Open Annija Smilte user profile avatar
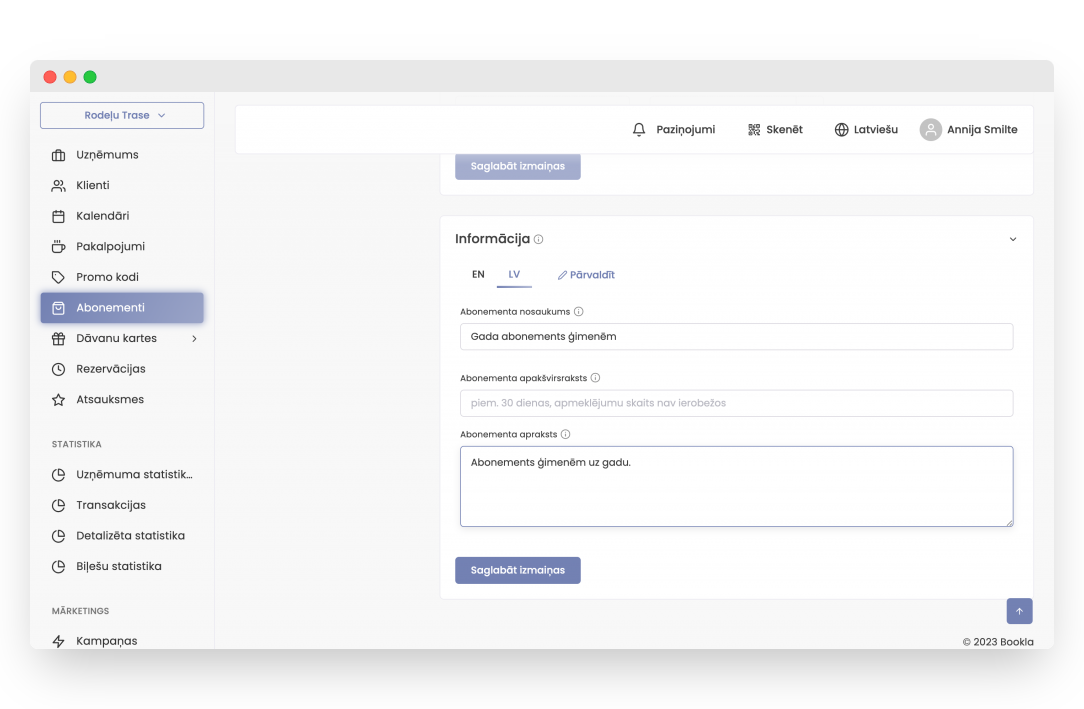The width and height of the screenshot is (1084, 709). tap(931, 130)
